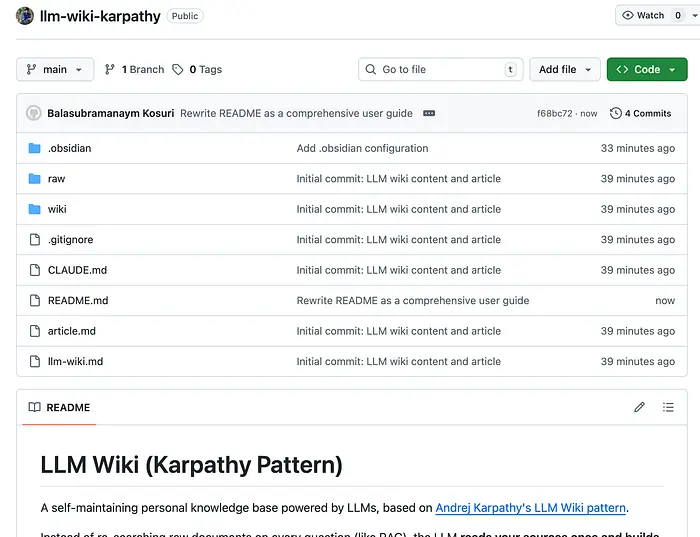The height and width of the screenshot is (537, 700).
Task: Click the wiki folder icon
Action: click(34, 209)
